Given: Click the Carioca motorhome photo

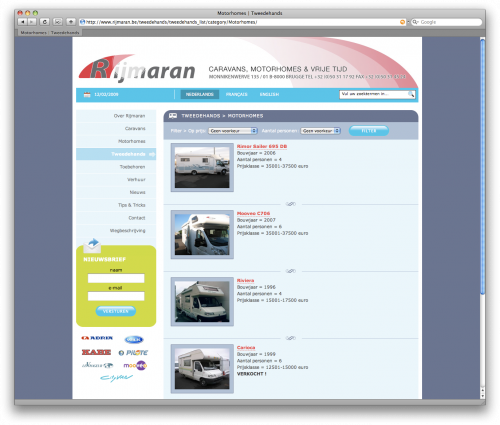Looking at the screenshot, I should (x=202, y=368).
